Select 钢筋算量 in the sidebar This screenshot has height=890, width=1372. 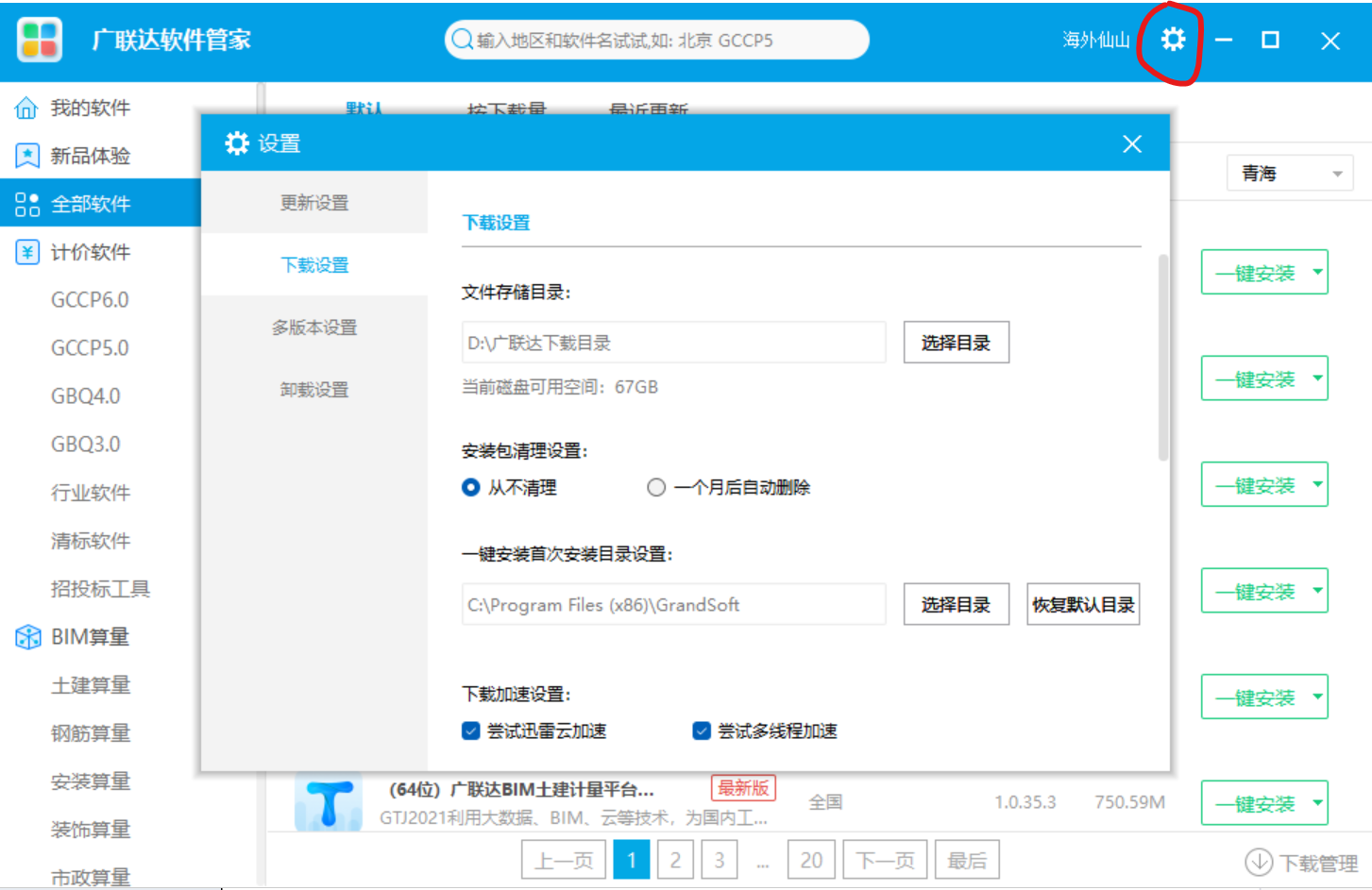pos(91,733)
